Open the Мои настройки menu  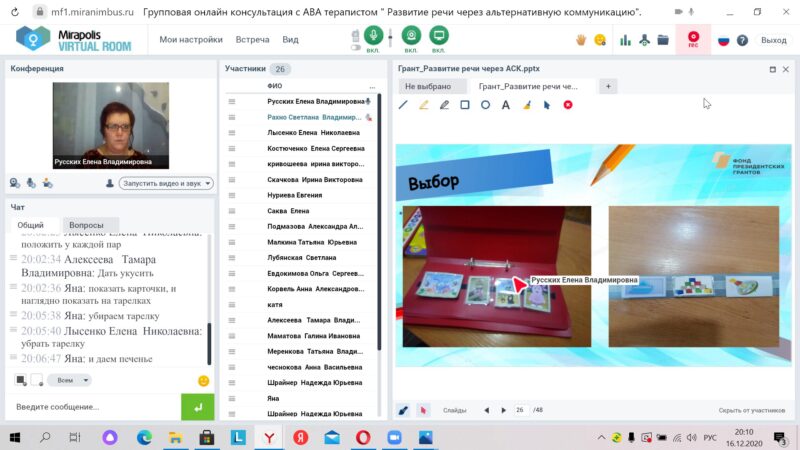pyautogui.click(x=191, y=39)
